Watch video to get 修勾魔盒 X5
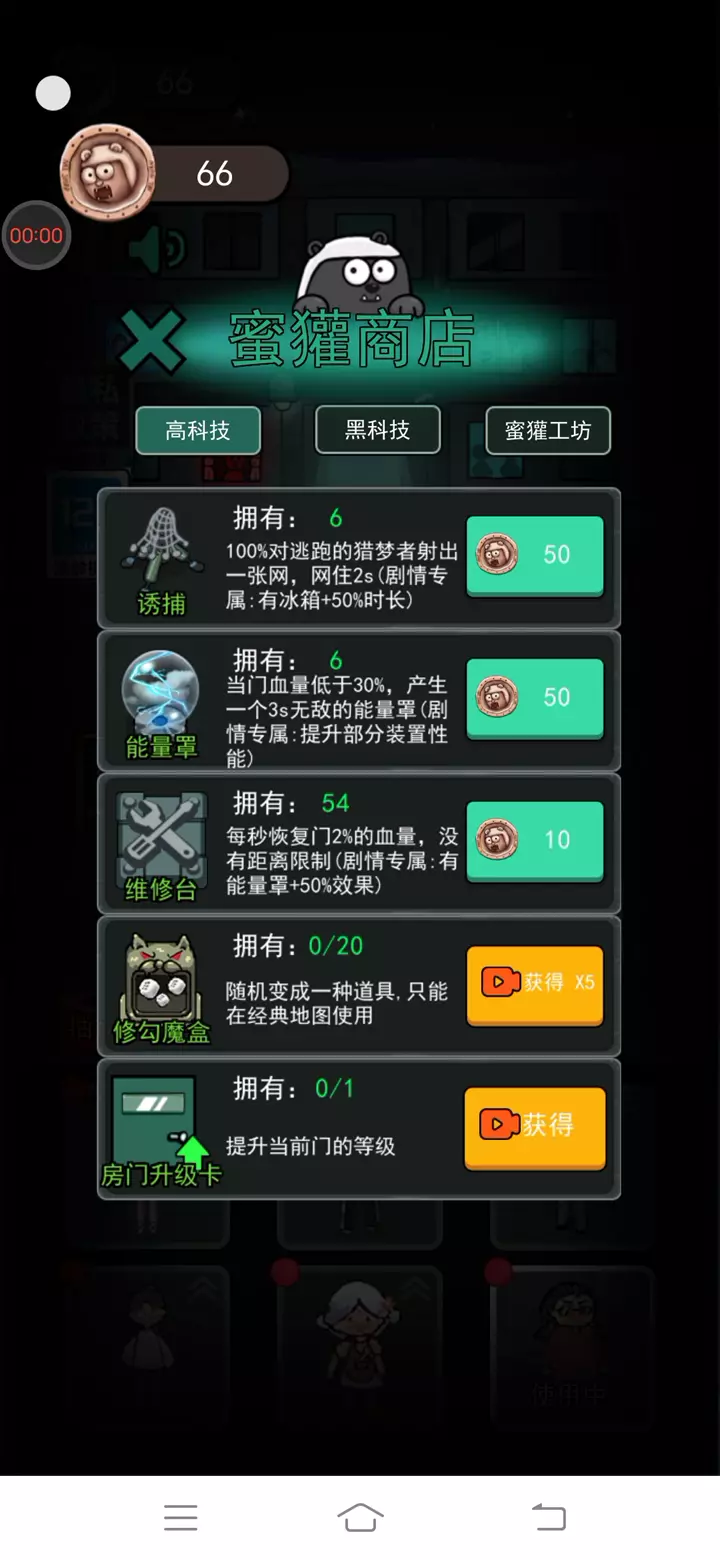The width and height of the screenshot is (720, 1560). click(535, 984)
